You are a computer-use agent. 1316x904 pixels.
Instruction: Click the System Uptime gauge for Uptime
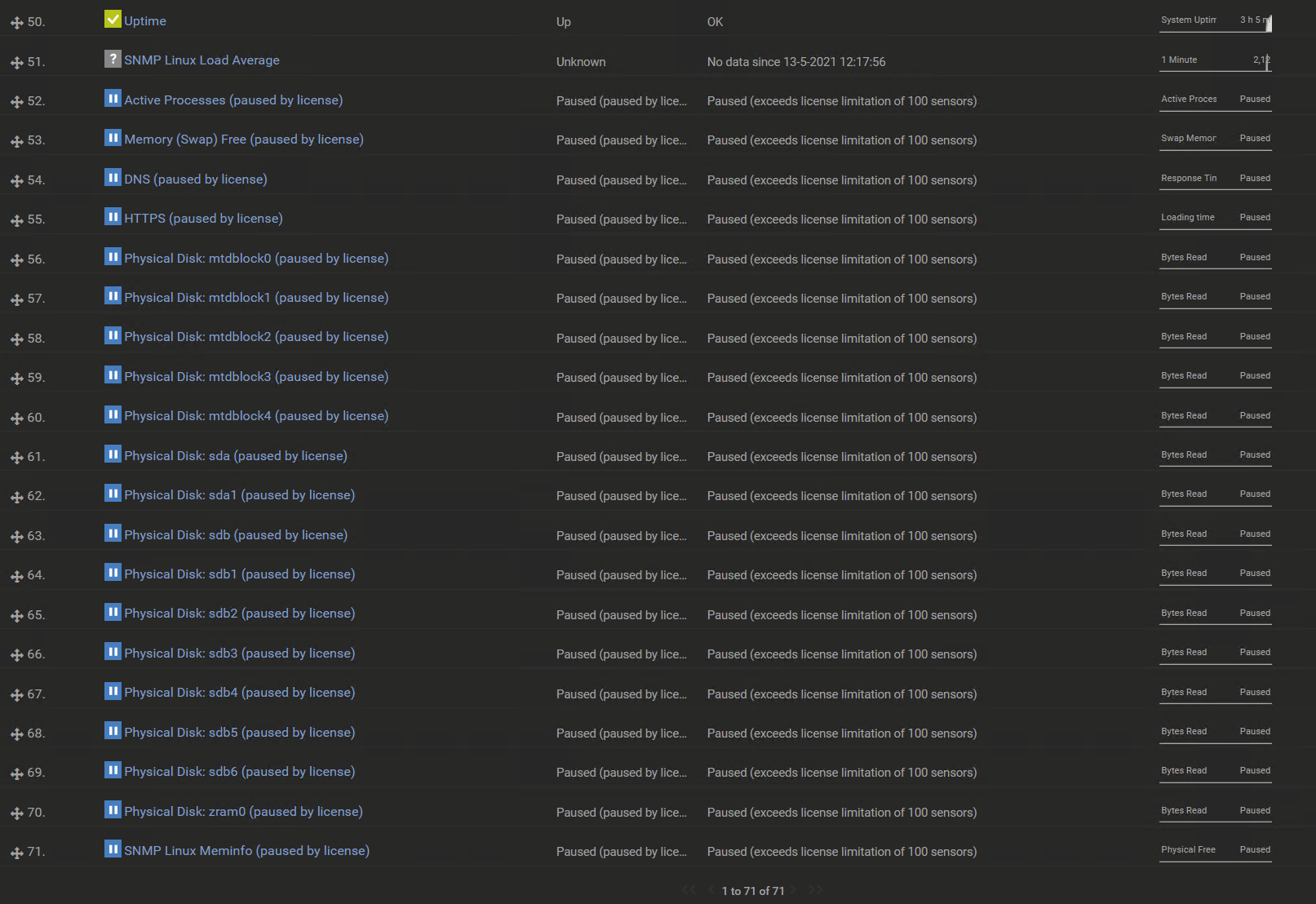[x=1215, y=22]
